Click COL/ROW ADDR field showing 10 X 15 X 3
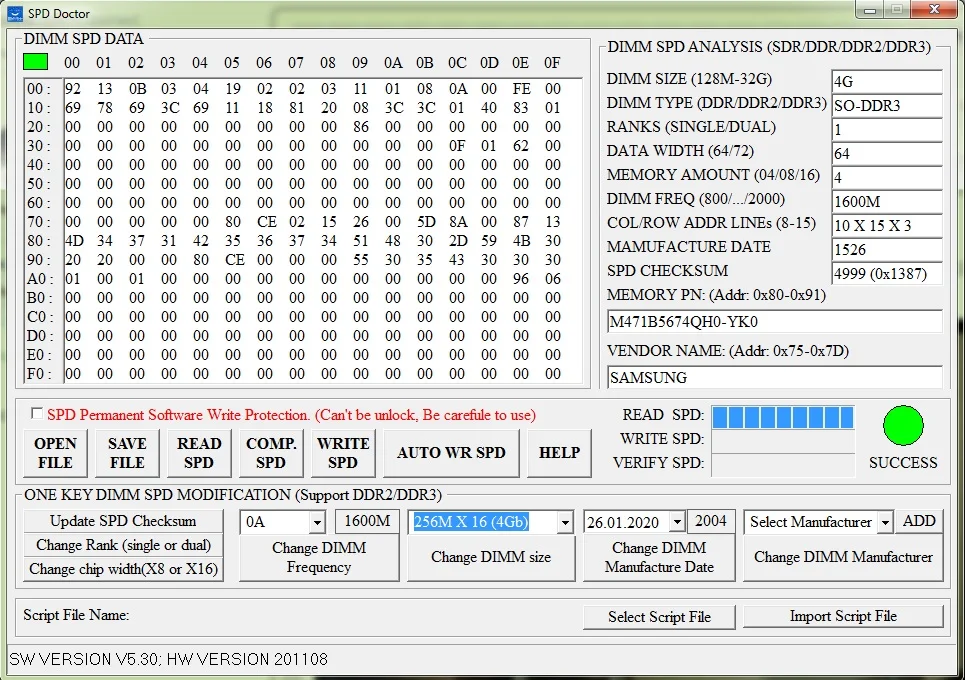Viewport: 965px width, 680px height. tap(887, 225)
